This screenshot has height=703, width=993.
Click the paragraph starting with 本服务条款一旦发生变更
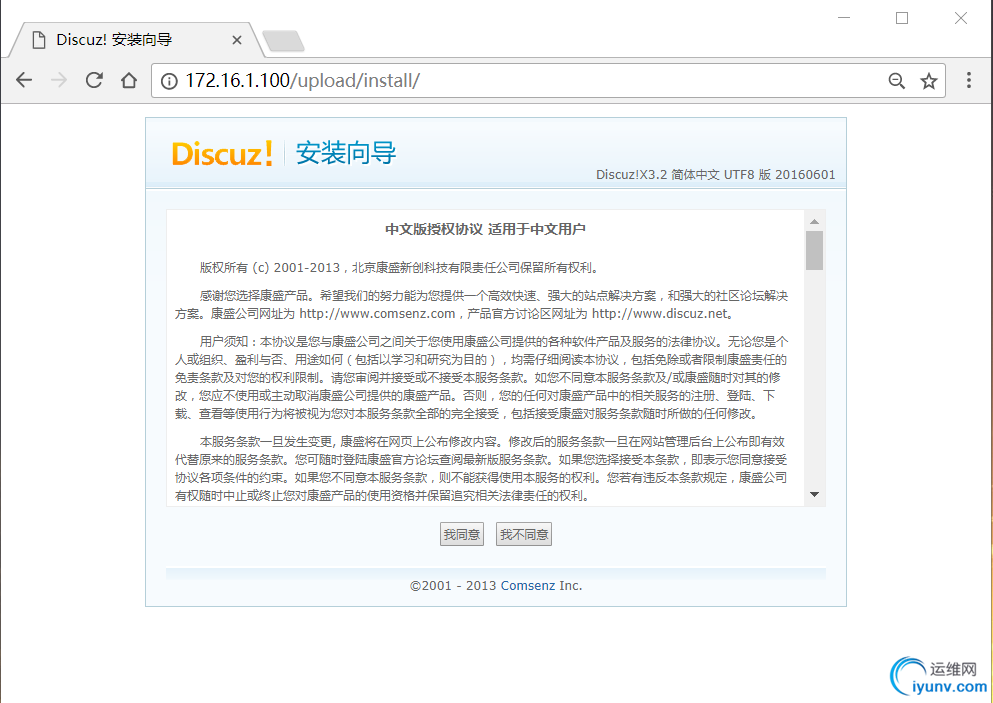[x=481, y=469]
